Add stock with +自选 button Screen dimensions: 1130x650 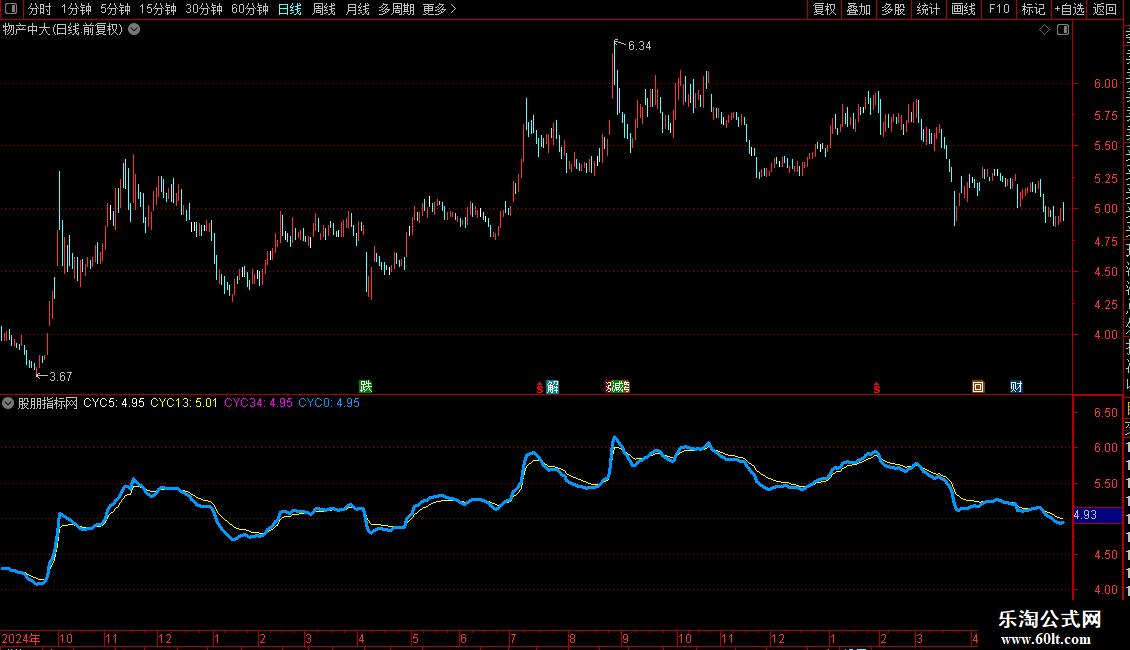coord(1069,9)
